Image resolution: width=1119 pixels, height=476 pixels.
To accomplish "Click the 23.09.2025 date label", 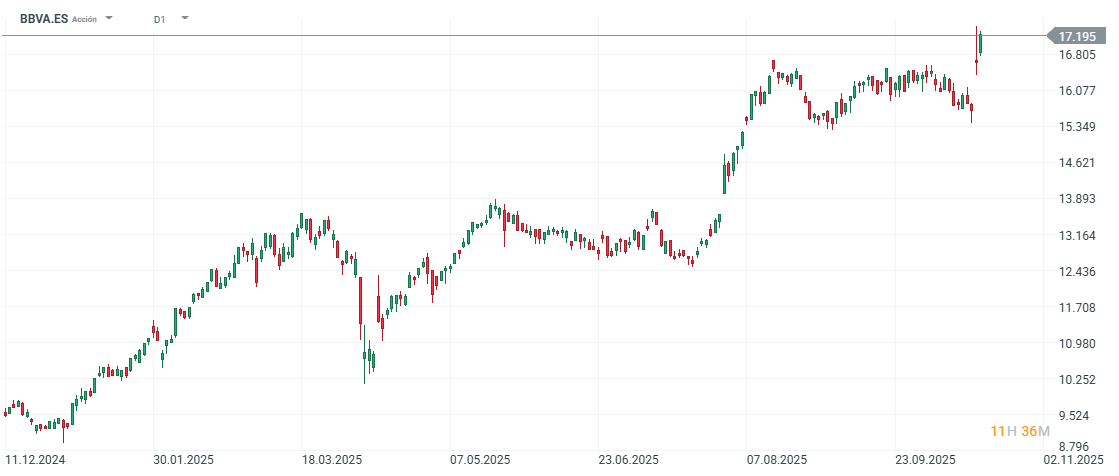I will [x=926, y=460].
